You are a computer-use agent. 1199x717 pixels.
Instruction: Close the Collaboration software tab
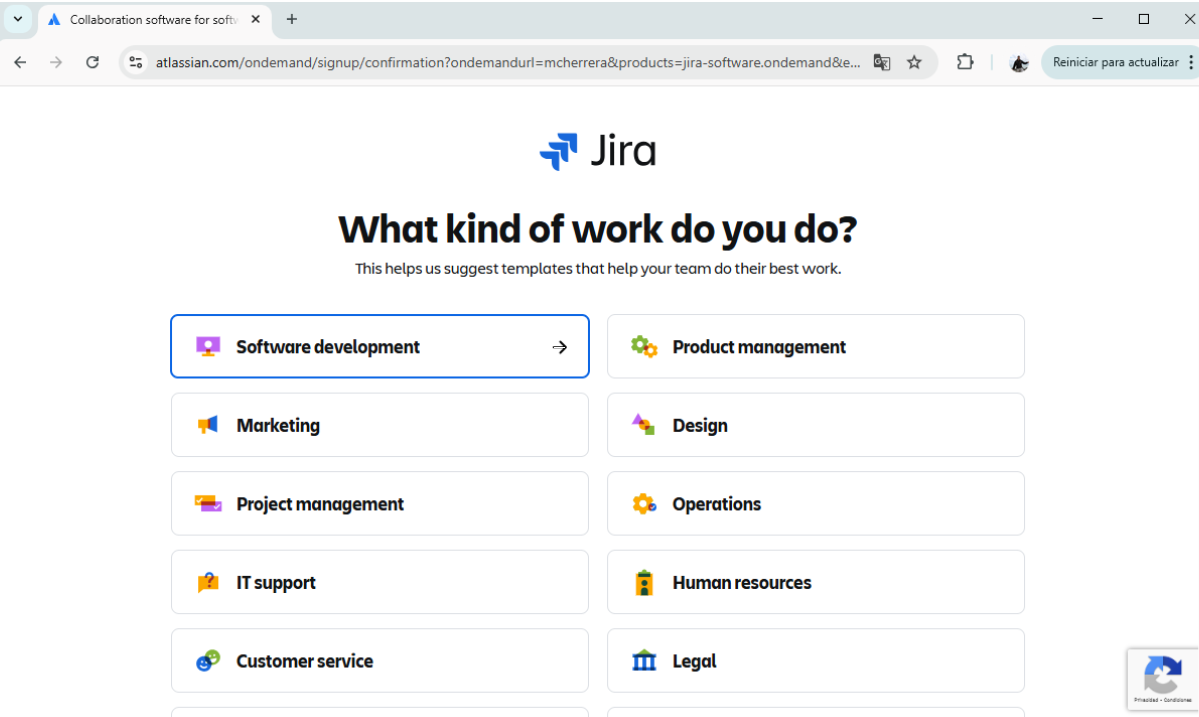coord(256,19)
